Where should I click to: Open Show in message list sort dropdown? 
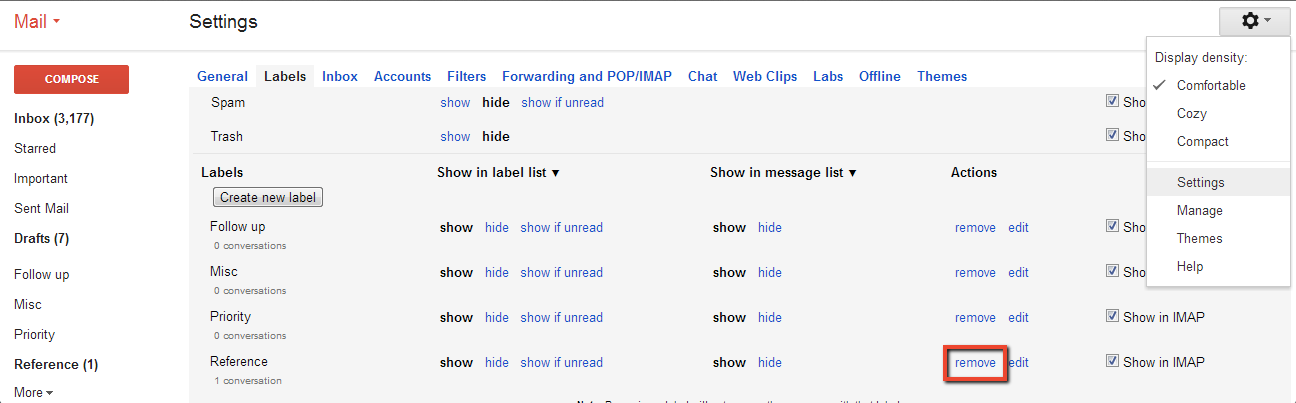(x=785, y=172)
